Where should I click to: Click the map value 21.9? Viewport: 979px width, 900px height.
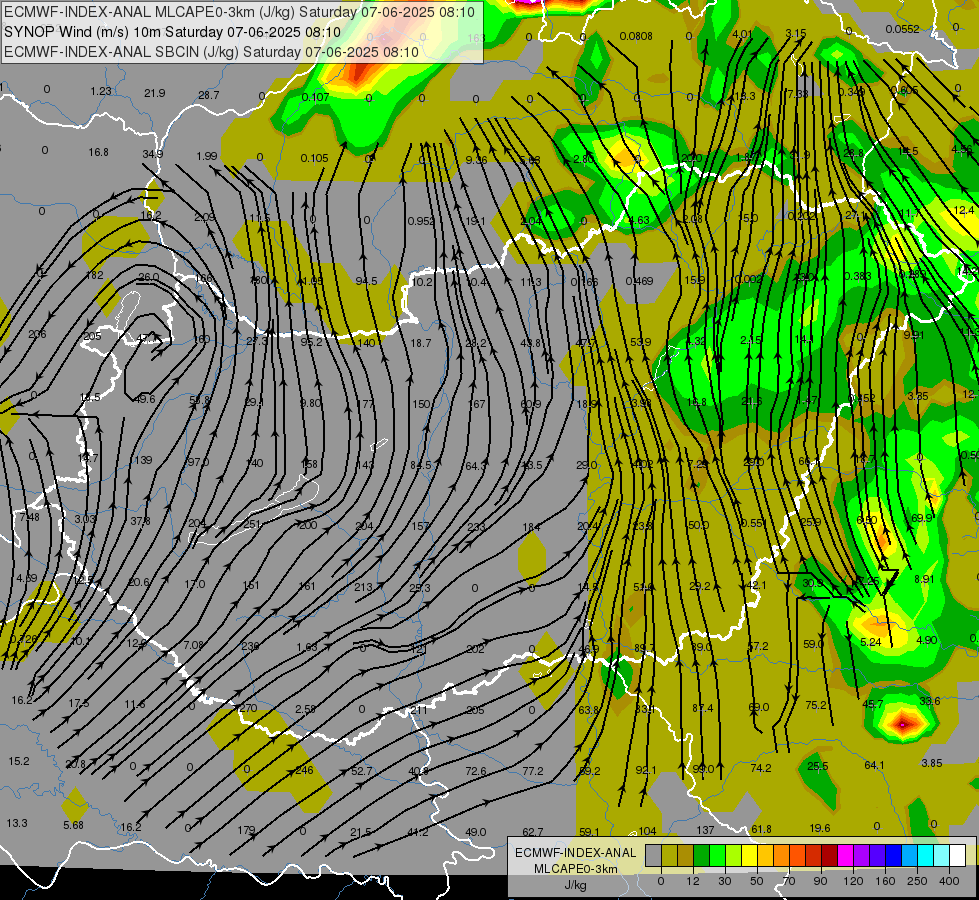tap(154, 93)
